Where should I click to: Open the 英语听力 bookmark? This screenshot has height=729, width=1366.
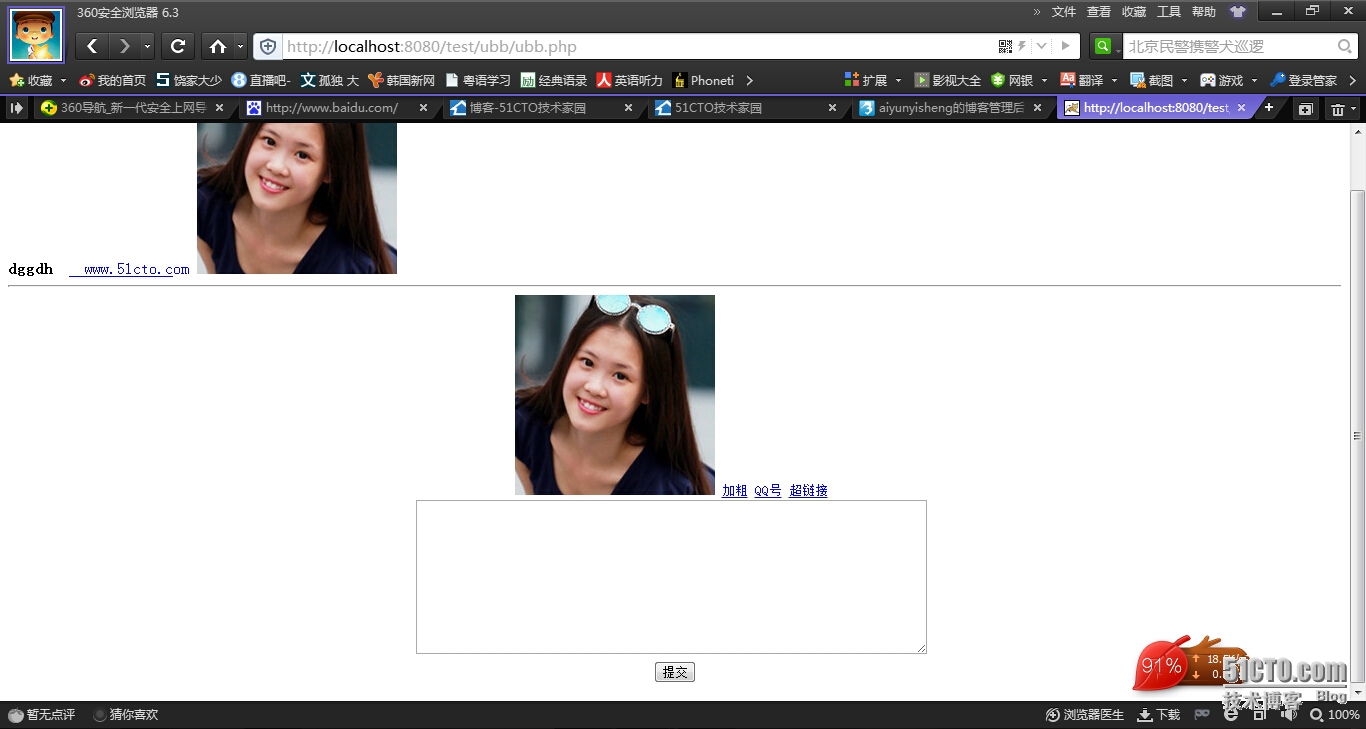point(630,80)
